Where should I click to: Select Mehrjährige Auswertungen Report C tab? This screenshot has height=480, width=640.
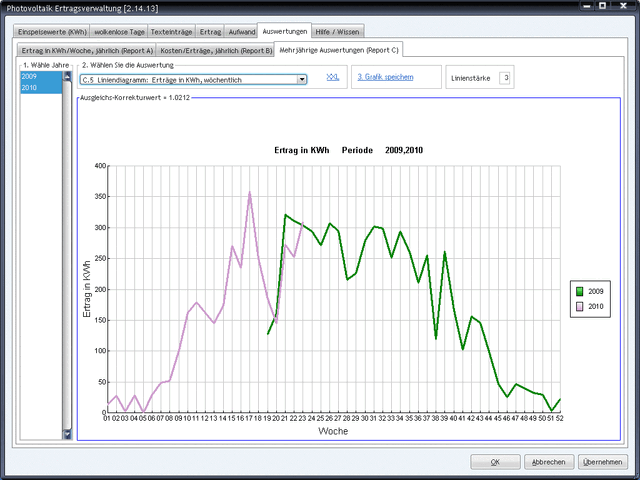pyautogui.click(x=339, y=50)
